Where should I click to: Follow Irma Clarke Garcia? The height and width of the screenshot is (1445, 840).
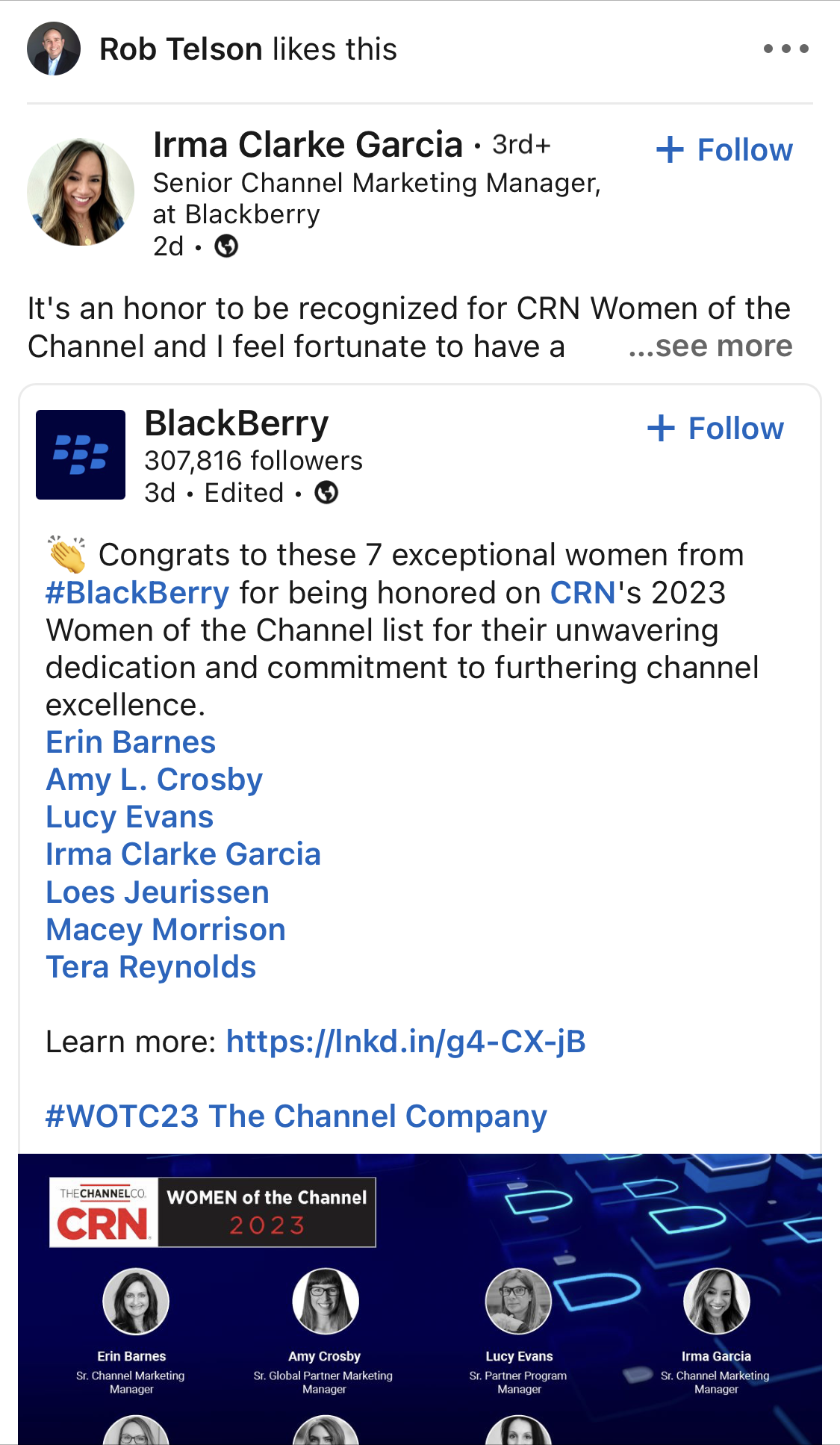pyautogui.click(x=724, y=150)
